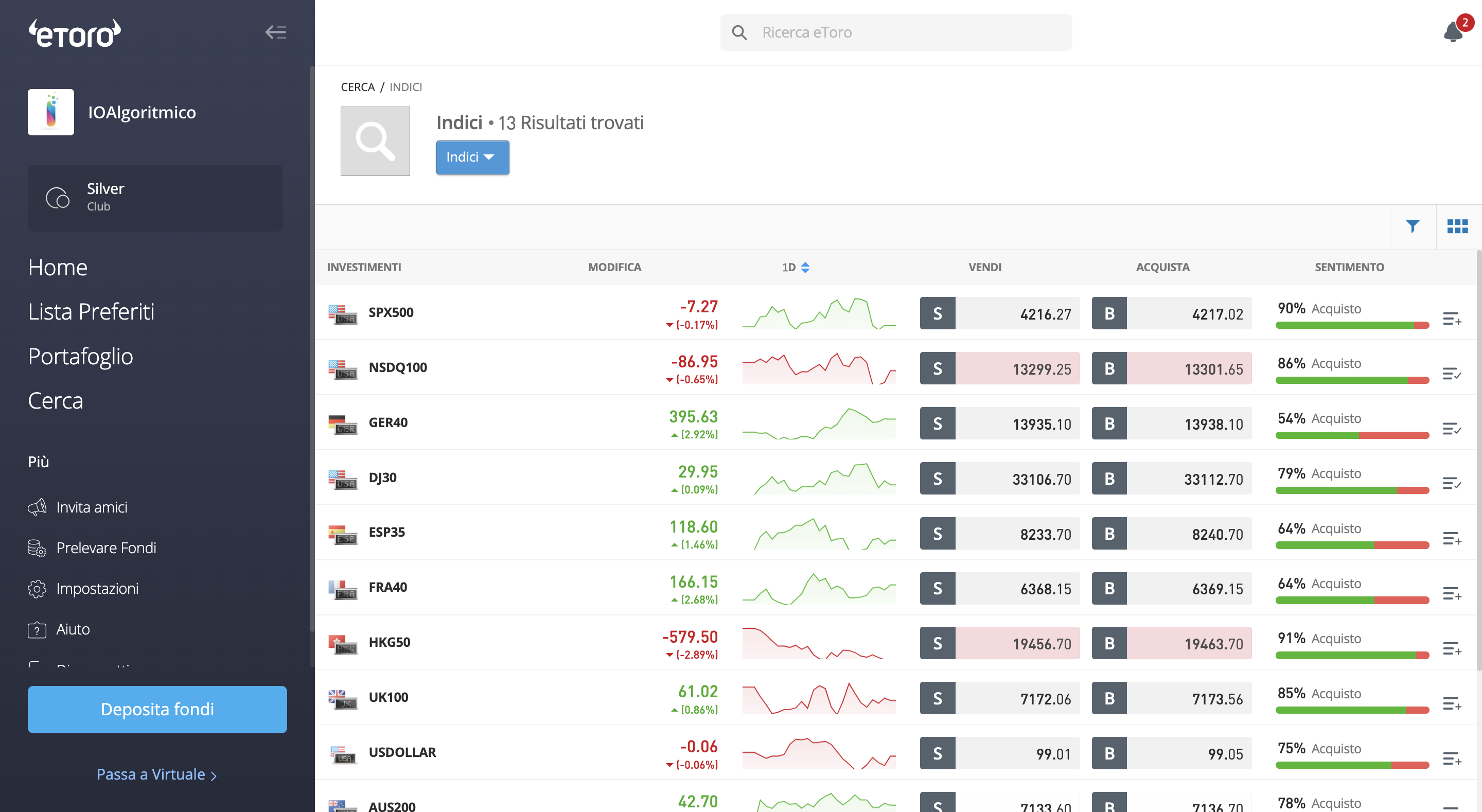The height and width of the screenshot is (812, 1482).
Task: Open GER40 German flag icon
Action: tap(343, 425)
